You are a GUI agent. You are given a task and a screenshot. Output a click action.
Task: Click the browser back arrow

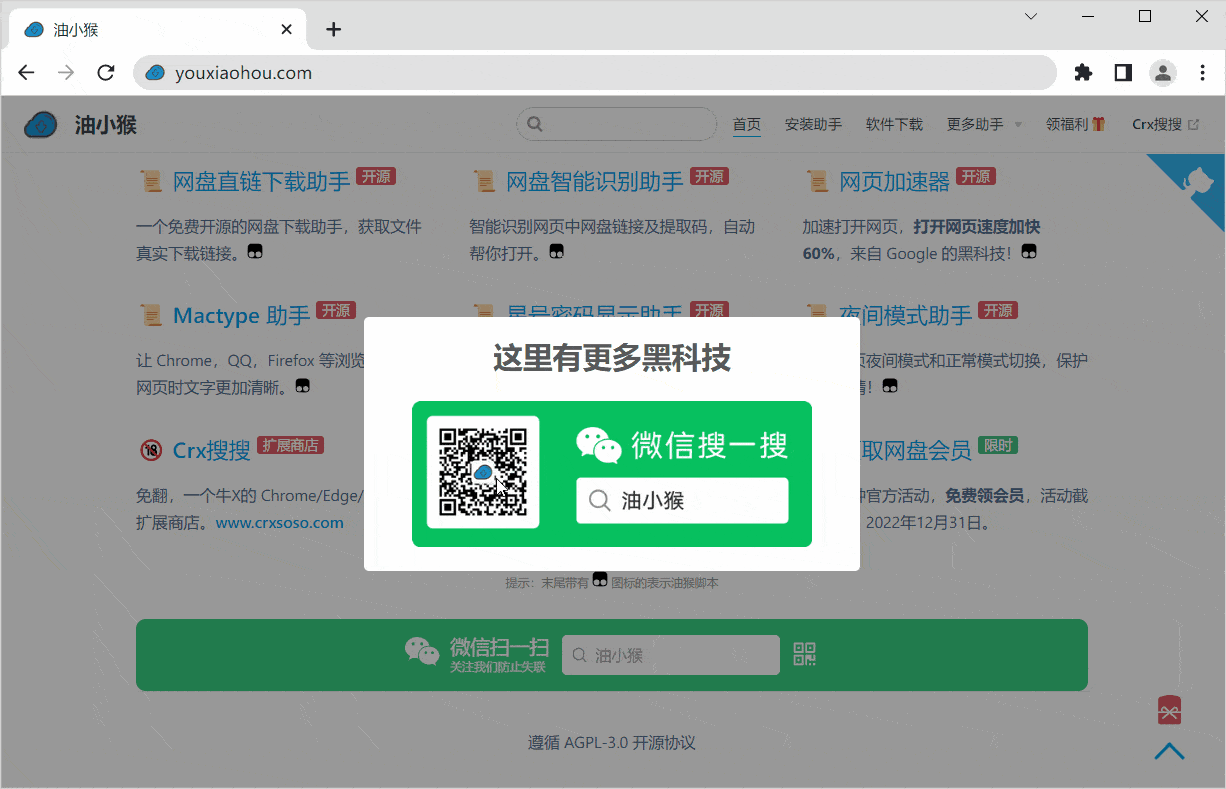tap(27, 73)
